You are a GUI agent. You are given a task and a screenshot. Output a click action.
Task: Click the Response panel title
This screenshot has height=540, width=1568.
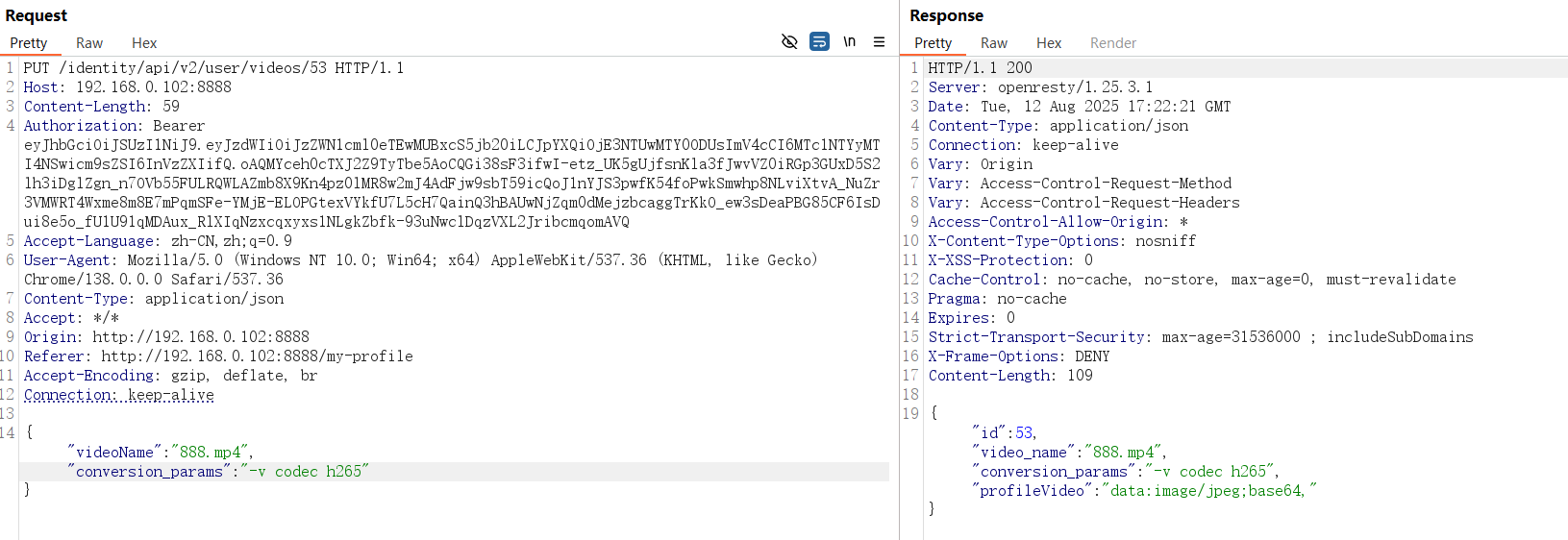click(x=947, y=15)
